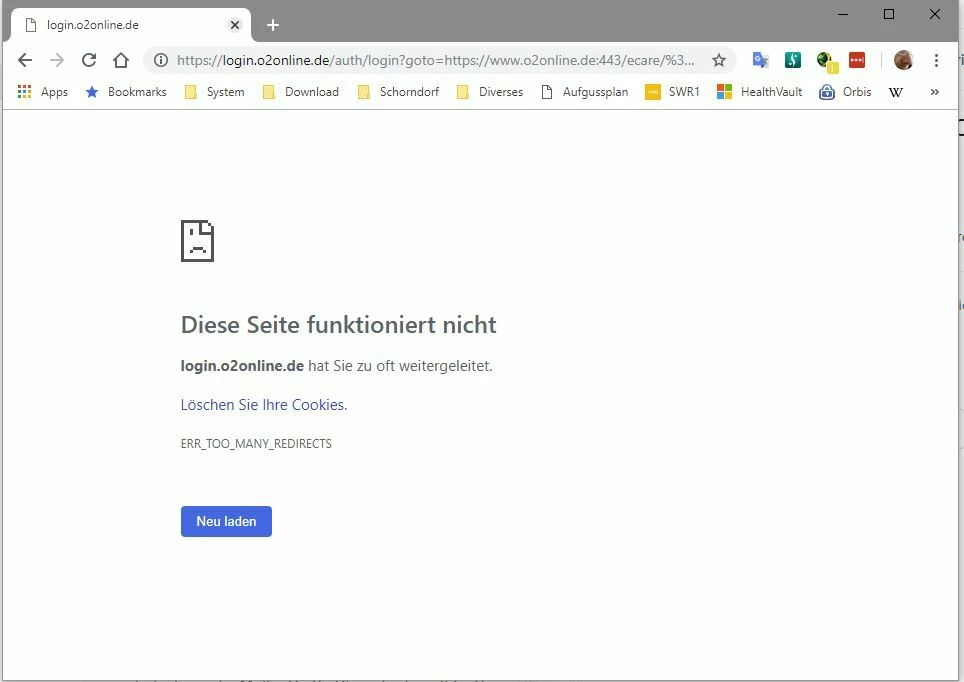Click the bold login.o2online.de text

click(x=242, y=366)
